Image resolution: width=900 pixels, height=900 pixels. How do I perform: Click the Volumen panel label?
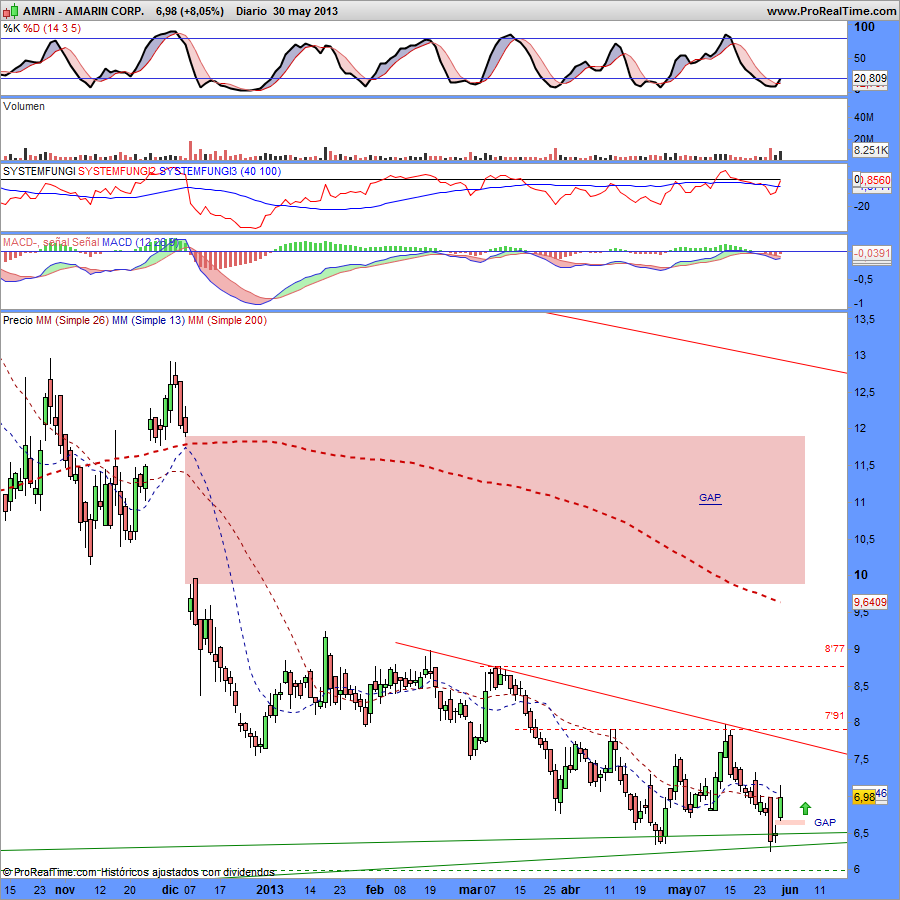tap(24, 106)
